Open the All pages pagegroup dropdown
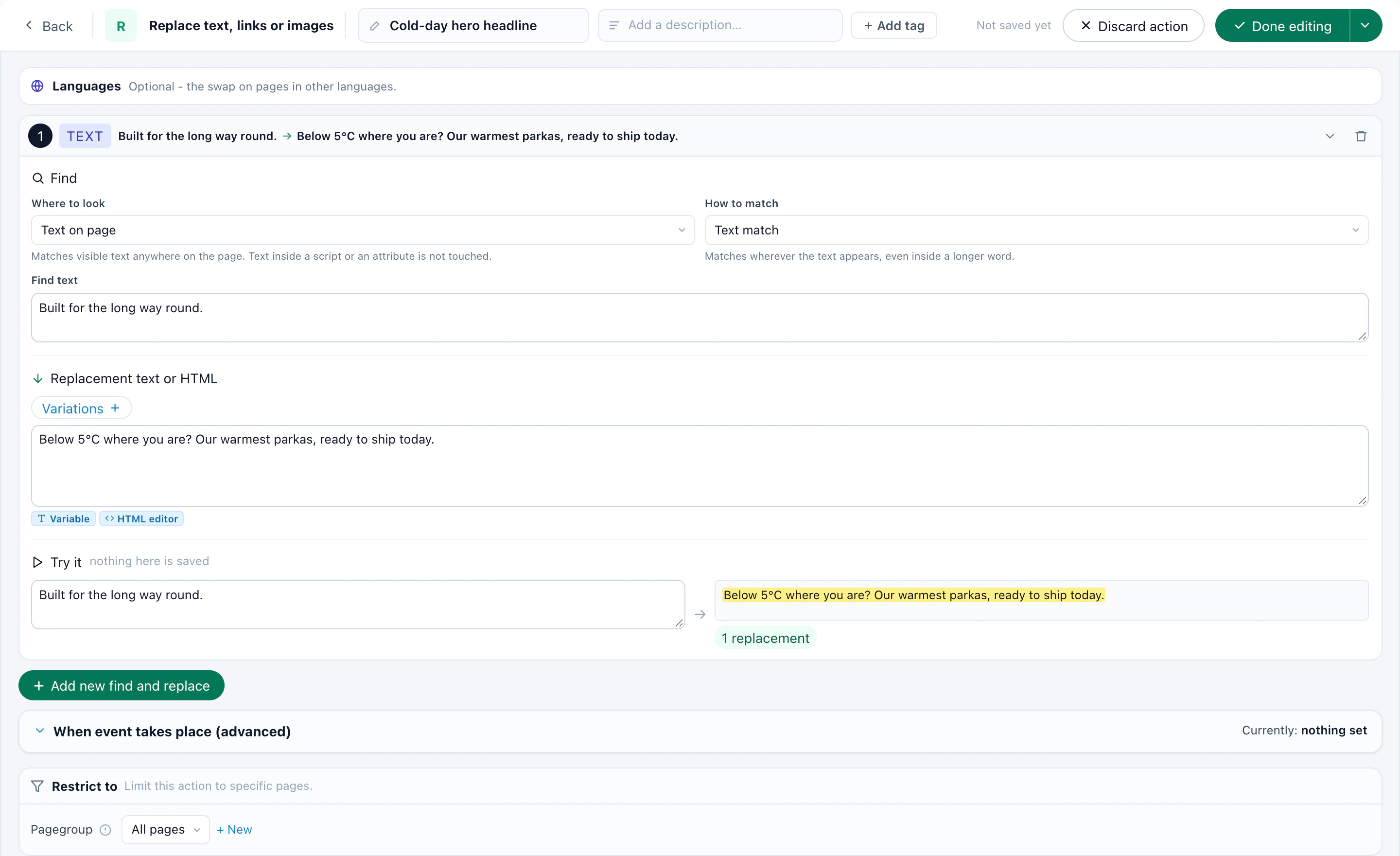 [x=165, y=830]
